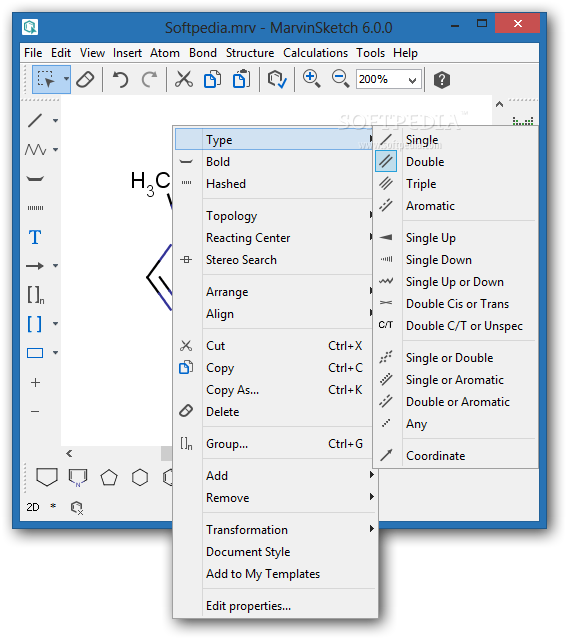The width and height of the screenshot is (567, 639).
Task: Expand the rectangle shape dropdown arrow
Action: pos(55,353)
